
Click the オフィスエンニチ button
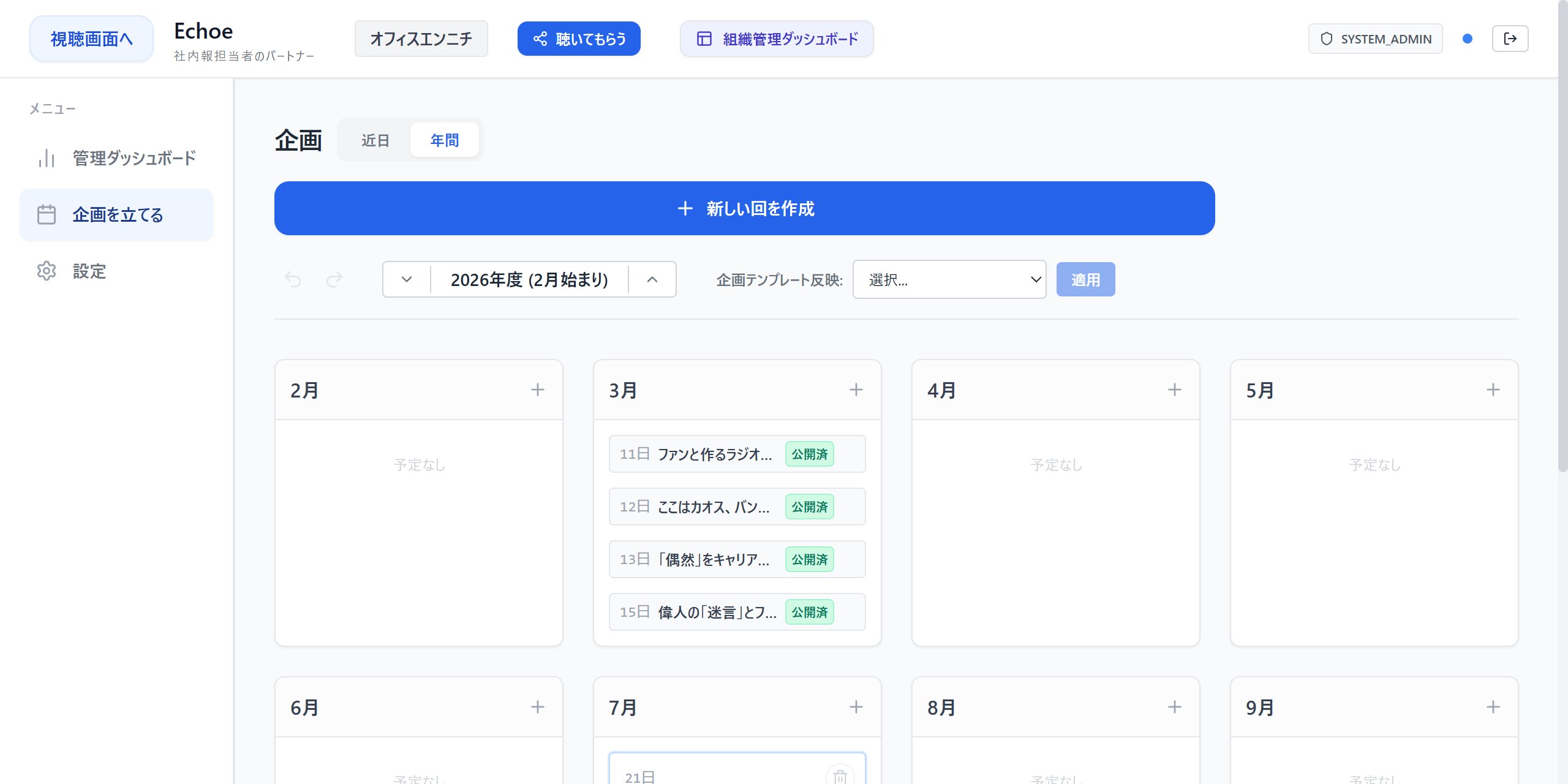(x=421, y=39)
